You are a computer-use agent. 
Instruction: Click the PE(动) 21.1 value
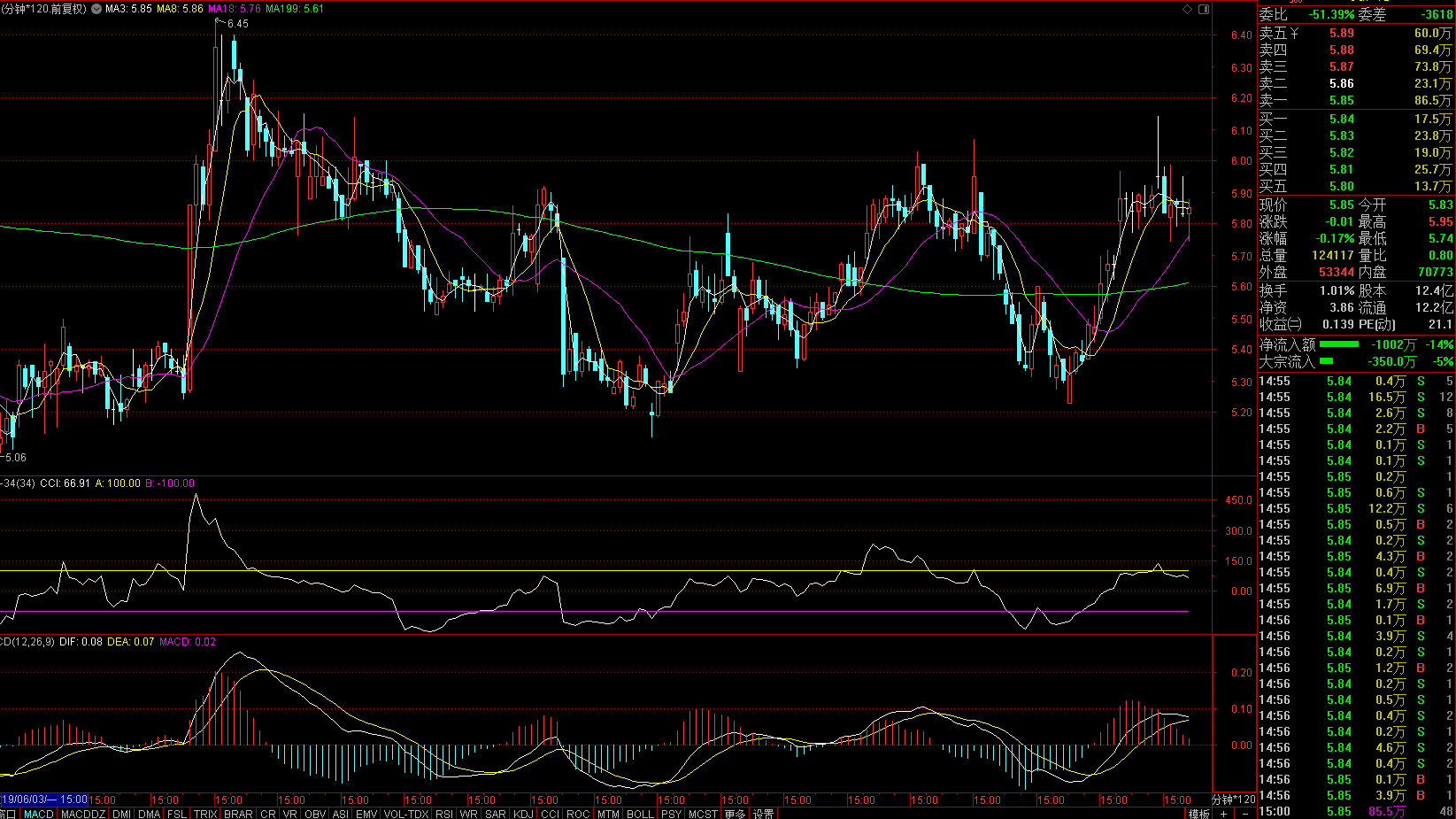click(1440, 325)
